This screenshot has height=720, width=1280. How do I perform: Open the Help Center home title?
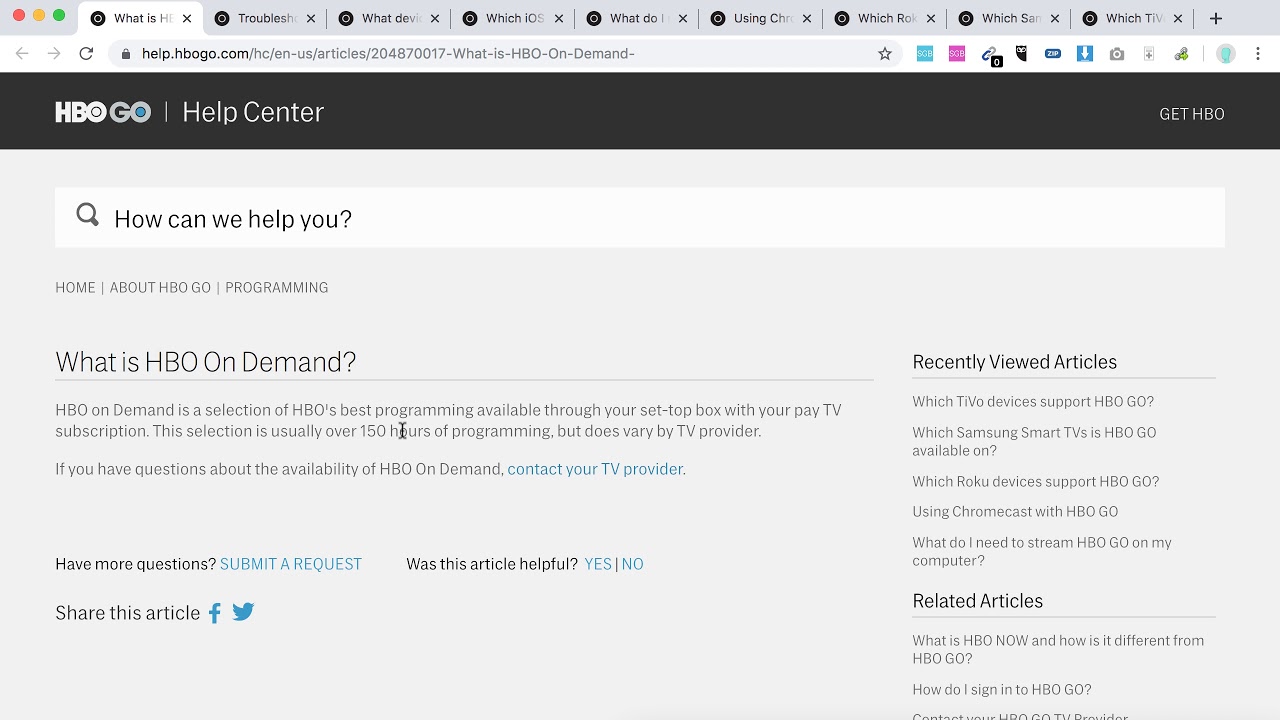pos(253,112)
